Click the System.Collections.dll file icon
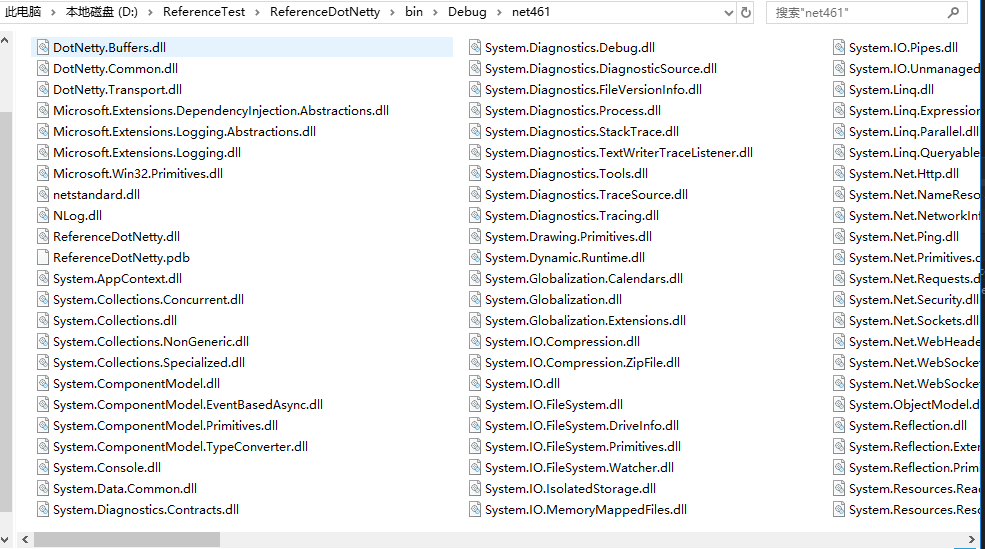 pos(43,320)
